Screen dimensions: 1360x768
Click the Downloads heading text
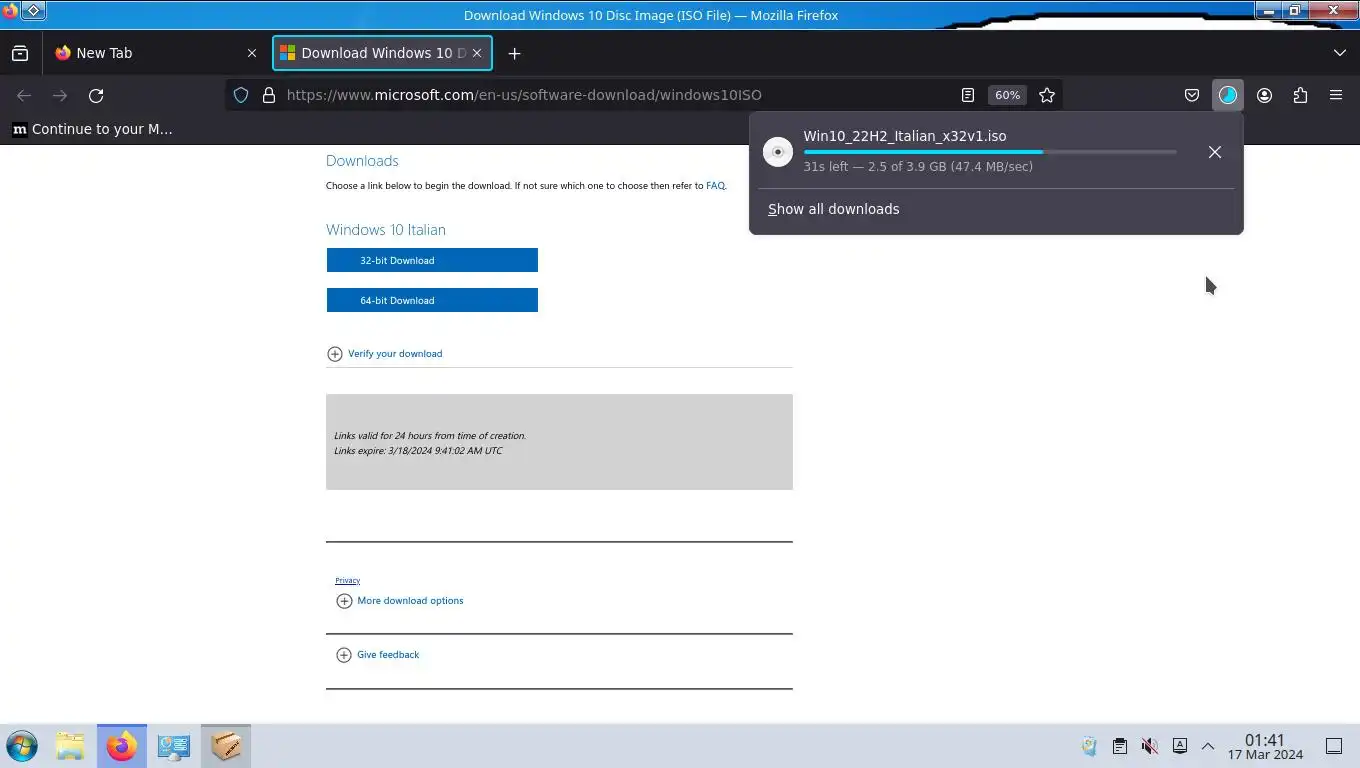(362, 160)
